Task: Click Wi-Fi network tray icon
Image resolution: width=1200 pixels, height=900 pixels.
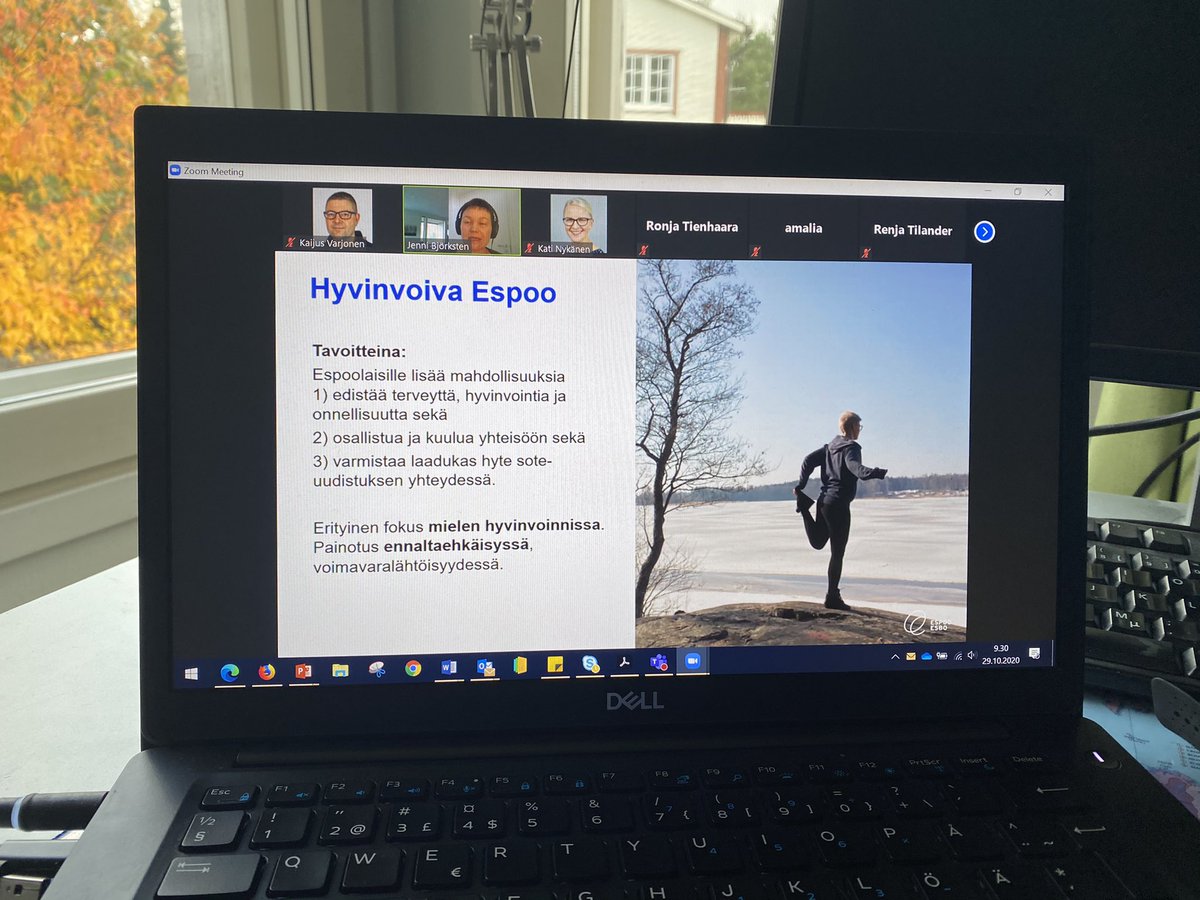Action: point(958,656)
